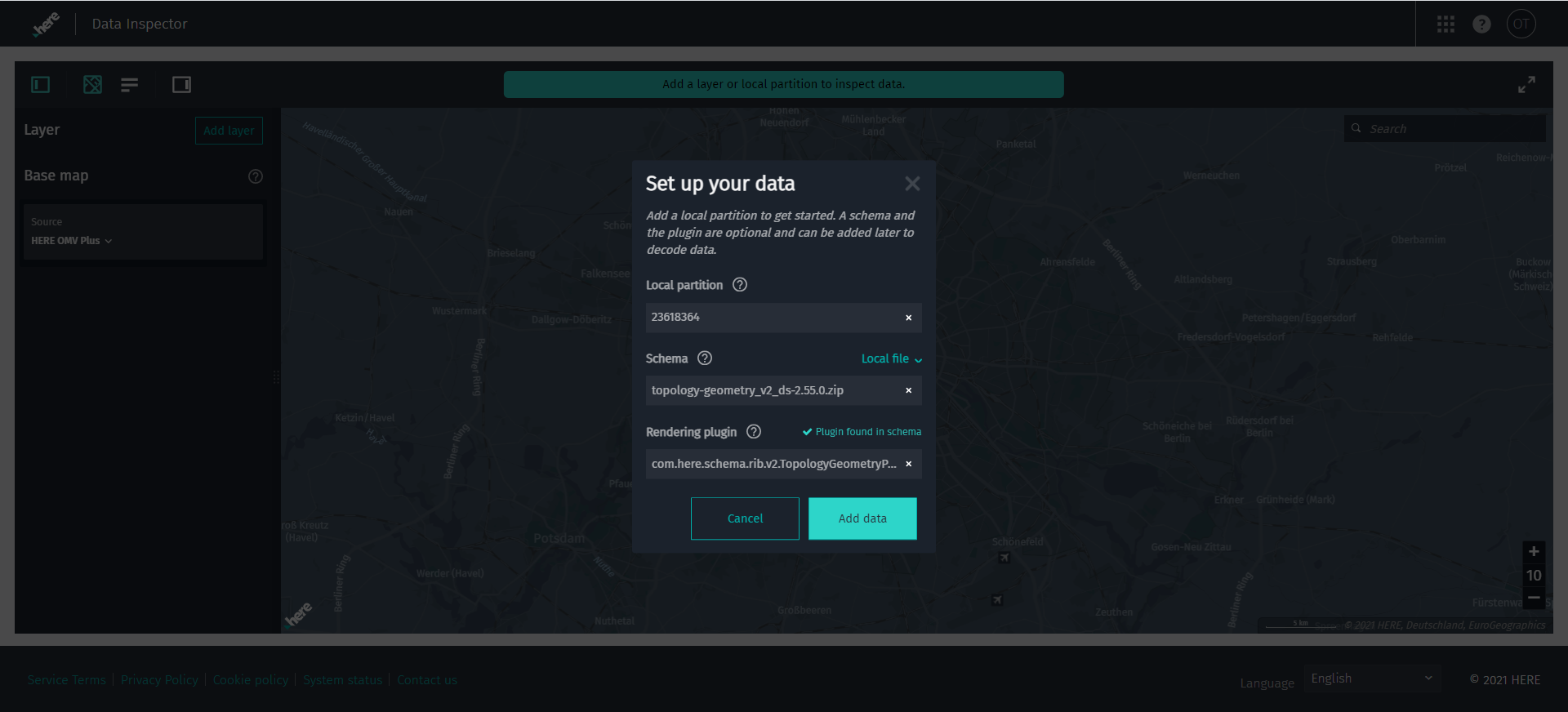Show Schema help info
Viewport: 1568px width, 712px height.
(x=705, y=358)
